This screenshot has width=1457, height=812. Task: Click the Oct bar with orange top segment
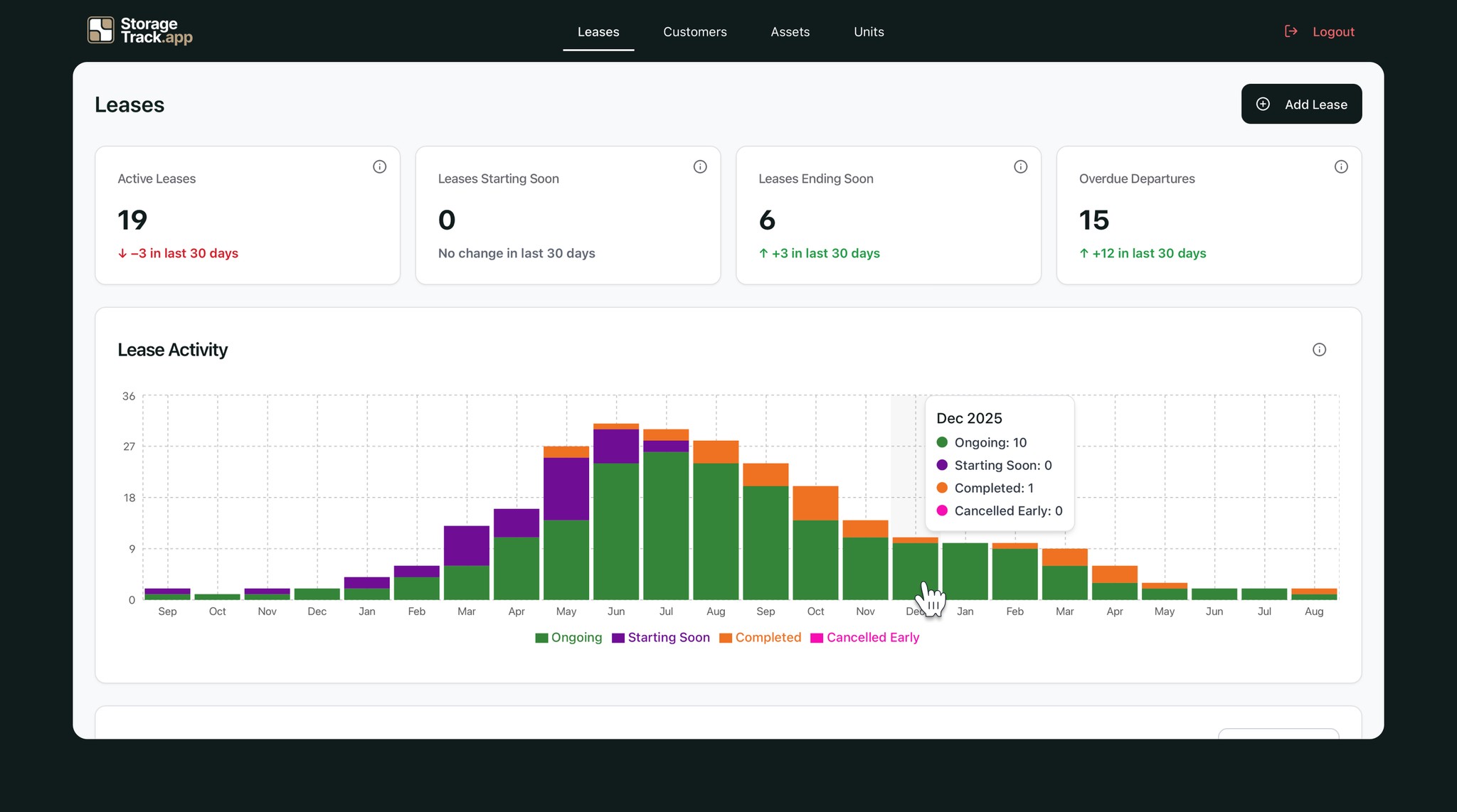(815, 543)
